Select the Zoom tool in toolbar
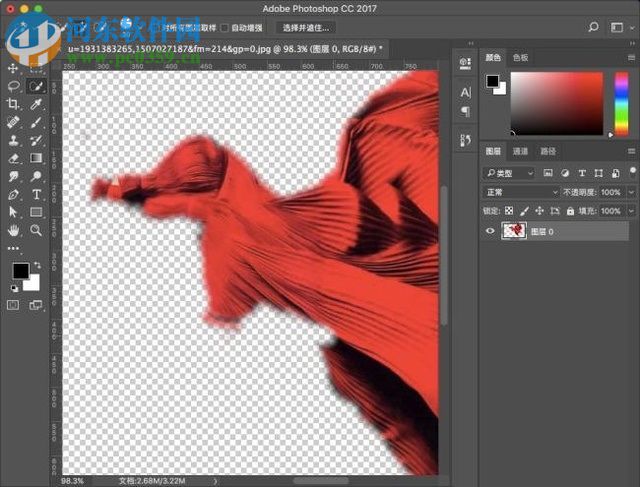640x487 pixels. 36,230
